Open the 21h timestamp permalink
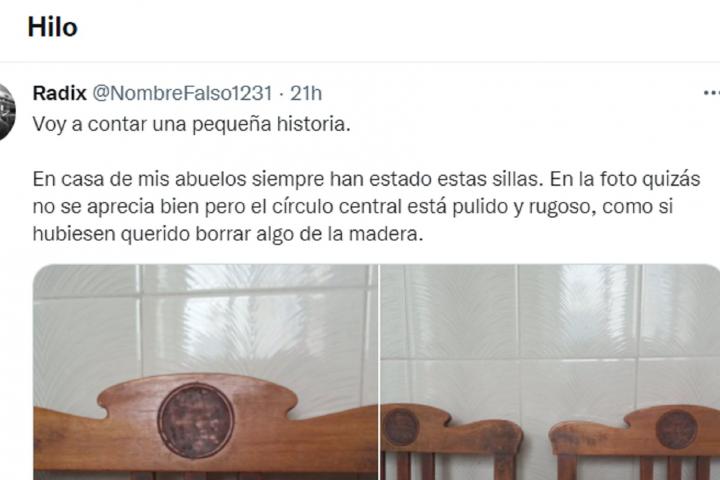This screenshot has height=480, width=720. (x=306, y=93)
